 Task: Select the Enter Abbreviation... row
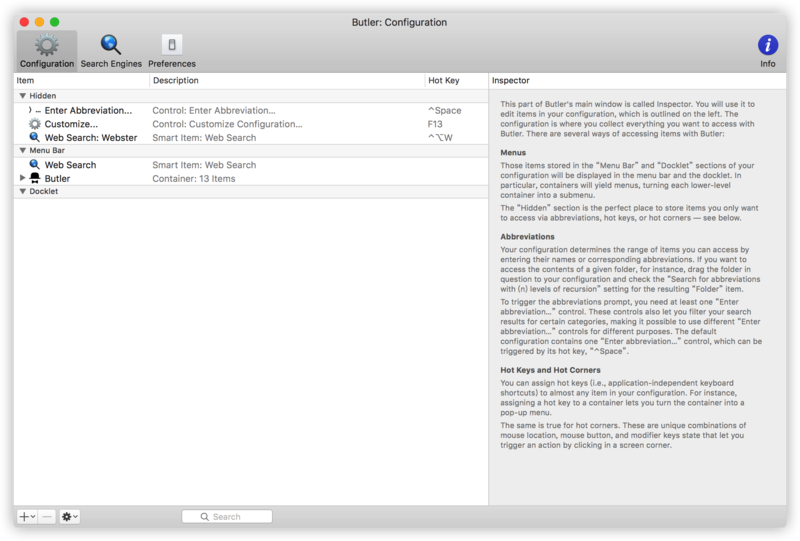click(251, 110)
